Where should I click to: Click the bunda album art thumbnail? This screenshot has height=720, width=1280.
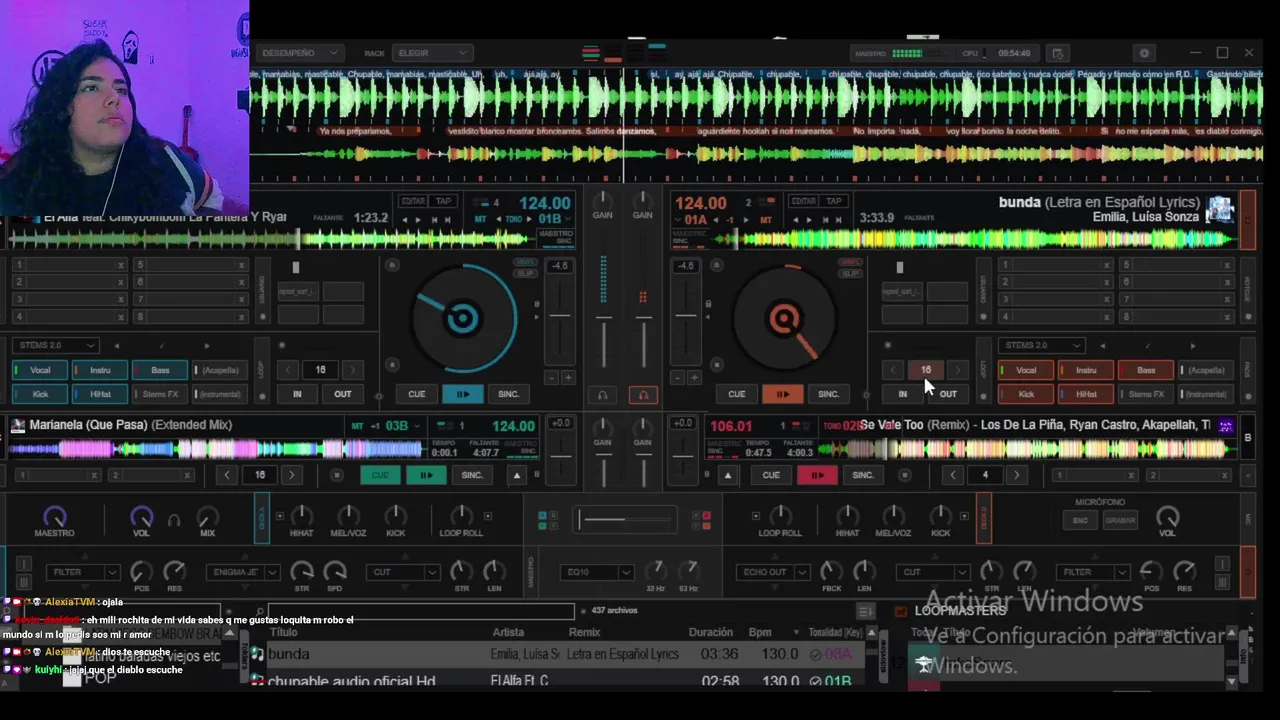coord(1219,209)
